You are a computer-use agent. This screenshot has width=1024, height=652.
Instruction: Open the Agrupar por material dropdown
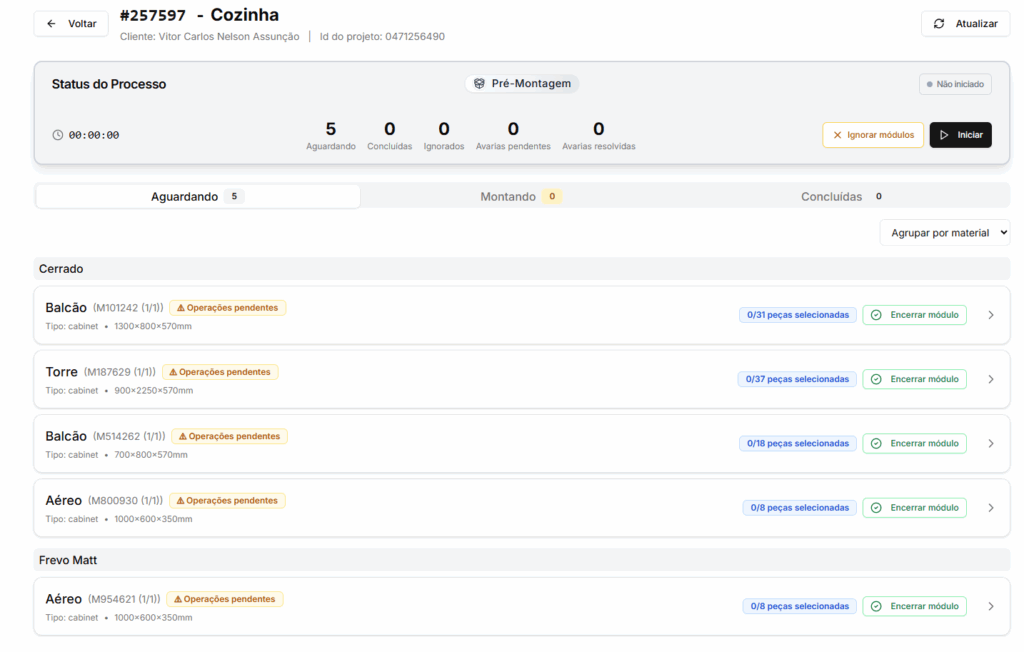click(945, 233)
